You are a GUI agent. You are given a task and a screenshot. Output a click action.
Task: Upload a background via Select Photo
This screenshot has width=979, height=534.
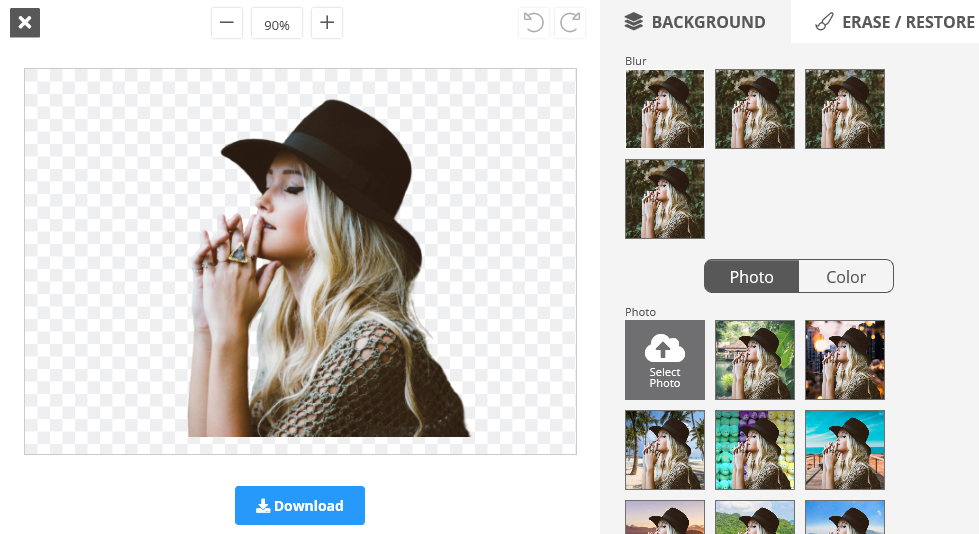pyautogui.click(x=665, y=360)
